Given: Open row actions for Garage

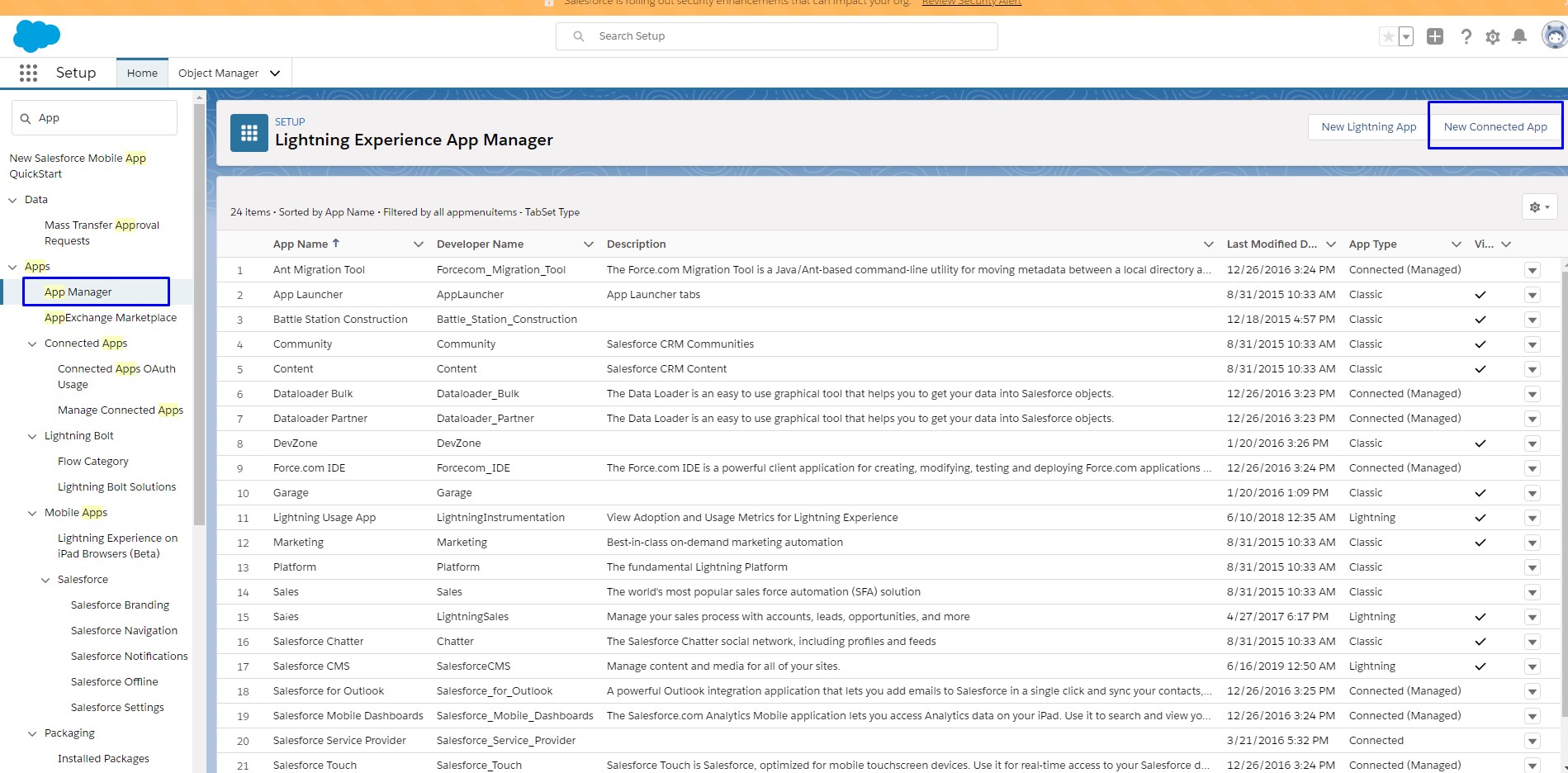Looking at the screenshot, I should click(x=1532, y=493).
